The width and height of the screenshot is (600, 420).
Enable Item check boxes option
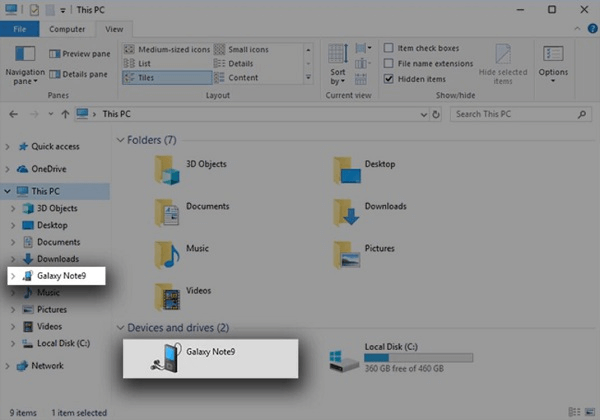pos(389,48)
